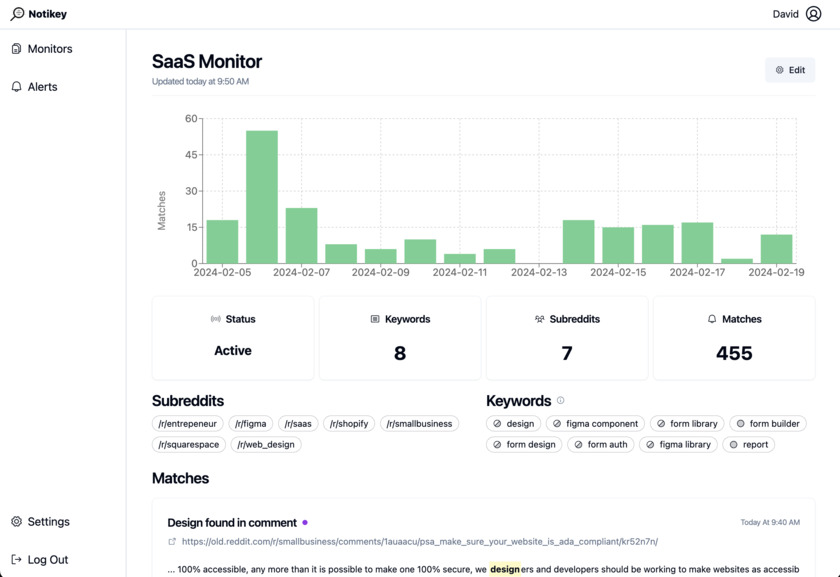Open the old.reddit.com comment link

(x=420, y=542)
